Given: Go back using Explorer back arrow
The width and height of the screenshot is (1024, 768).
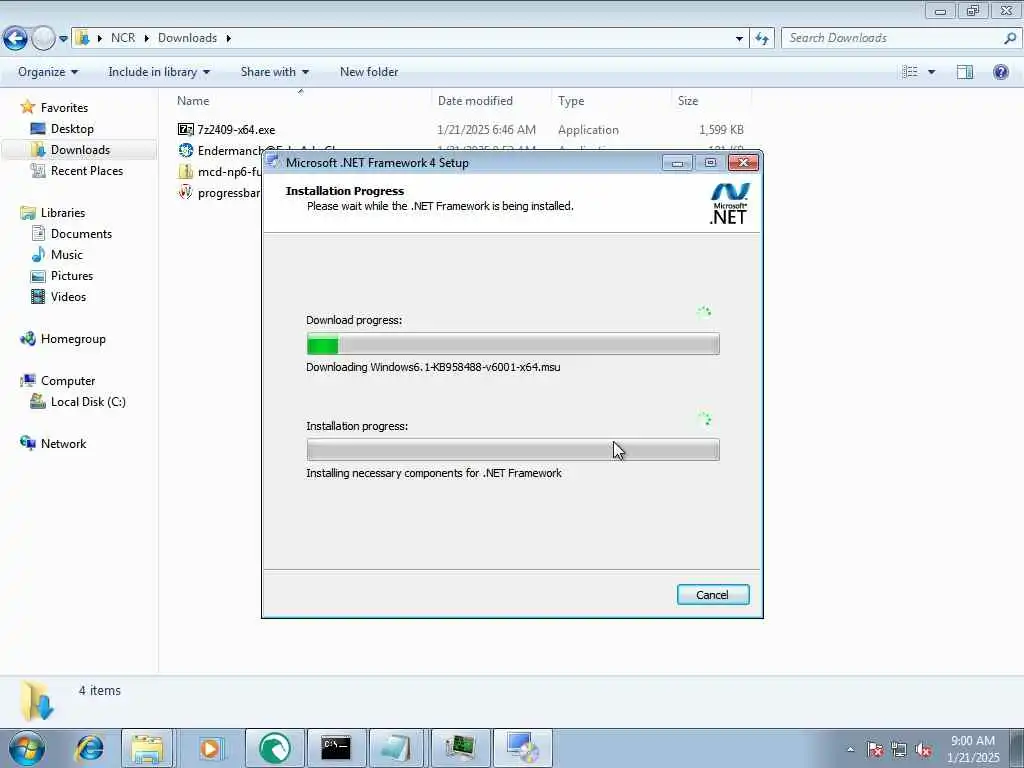Looking at the screenshot, I should click(x=15, y=39).
